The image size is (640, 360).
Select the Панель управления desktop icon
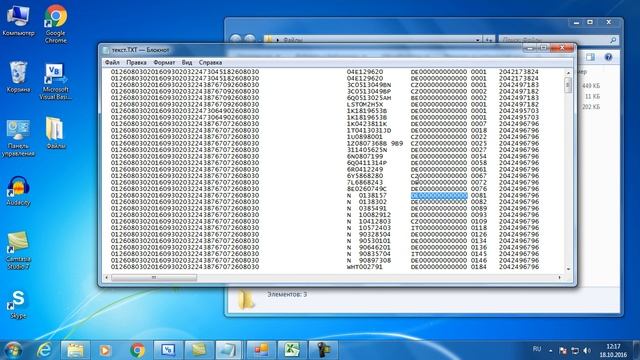click(18, 138)
